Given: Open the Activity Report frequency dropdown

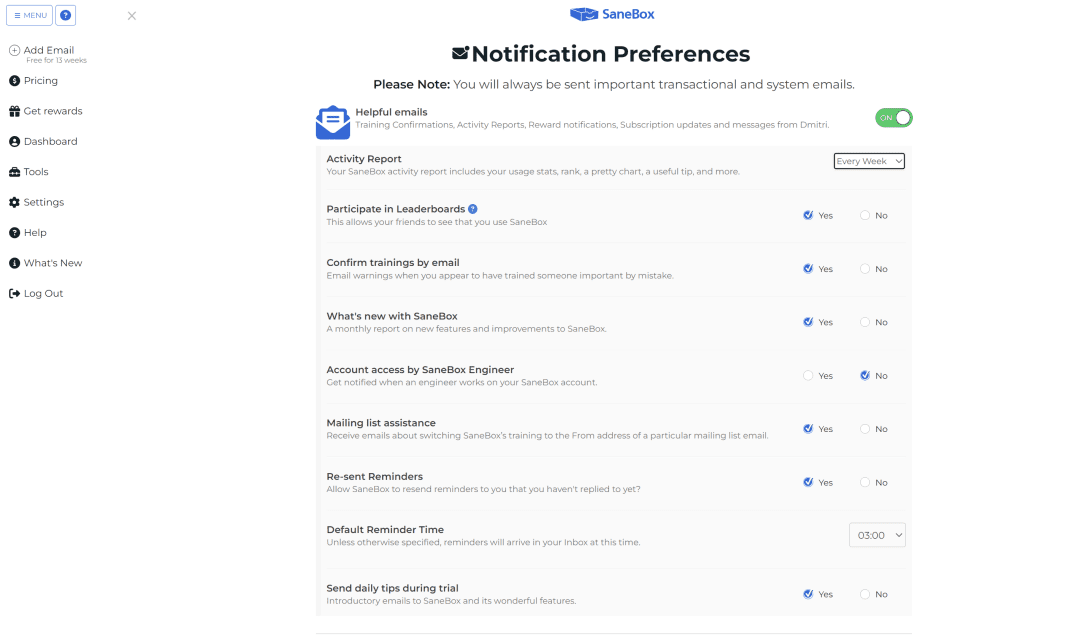Looking at the screenshot, I should (868, 160).
